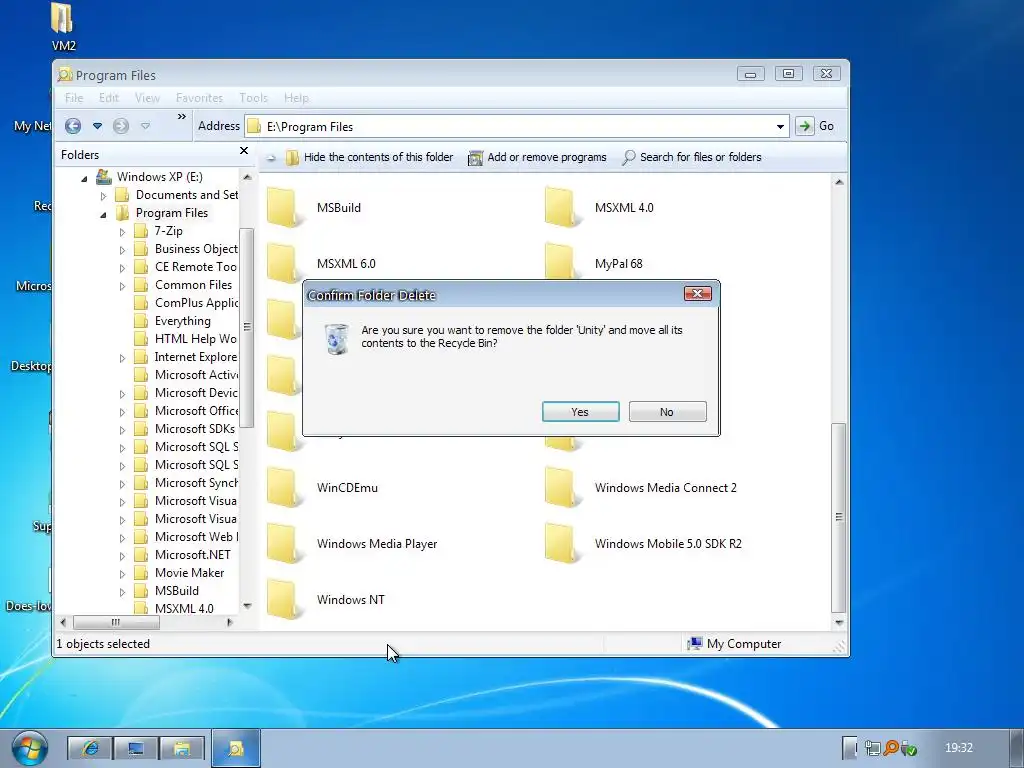Viewport: 1024px width, 768px height.
Task: Click the taskbar clock showing 19:32
Action: tap(959, 748)
